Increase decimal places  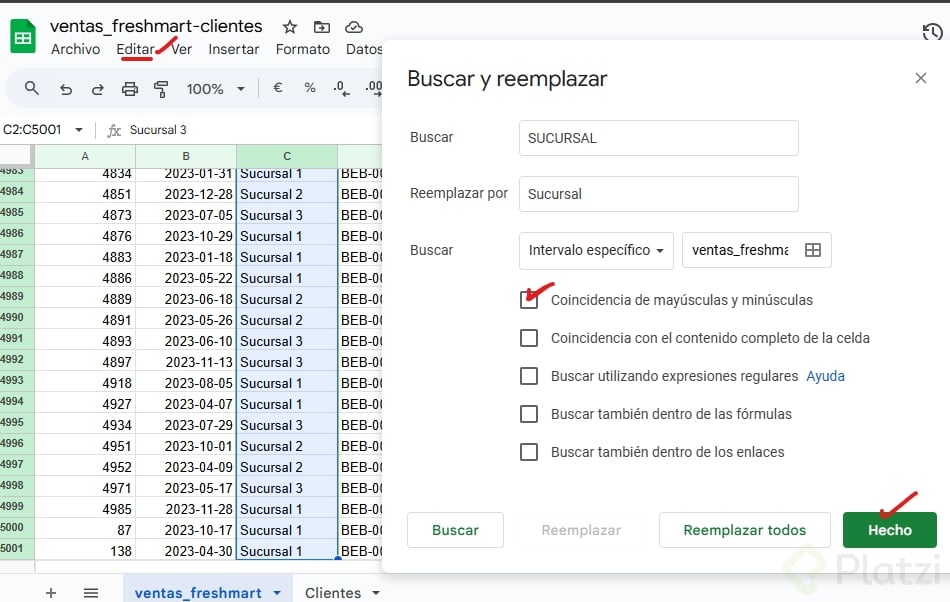click(374, 88)
